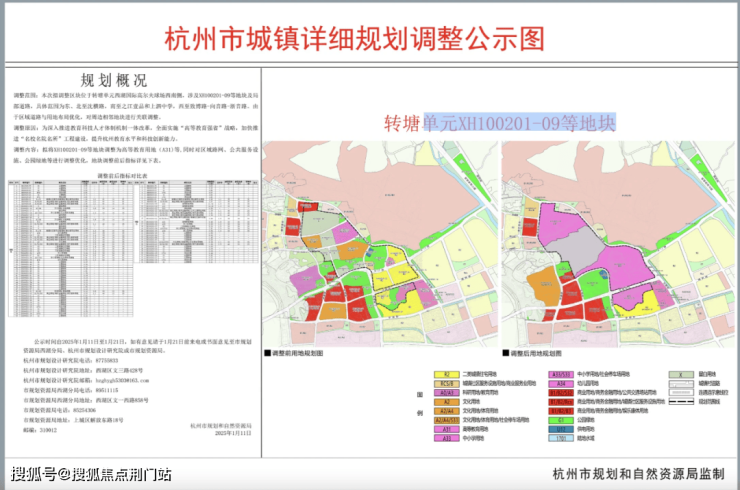
Task: Click the 调整前用地规划图 caption
Action: click(x=297, y=353)
